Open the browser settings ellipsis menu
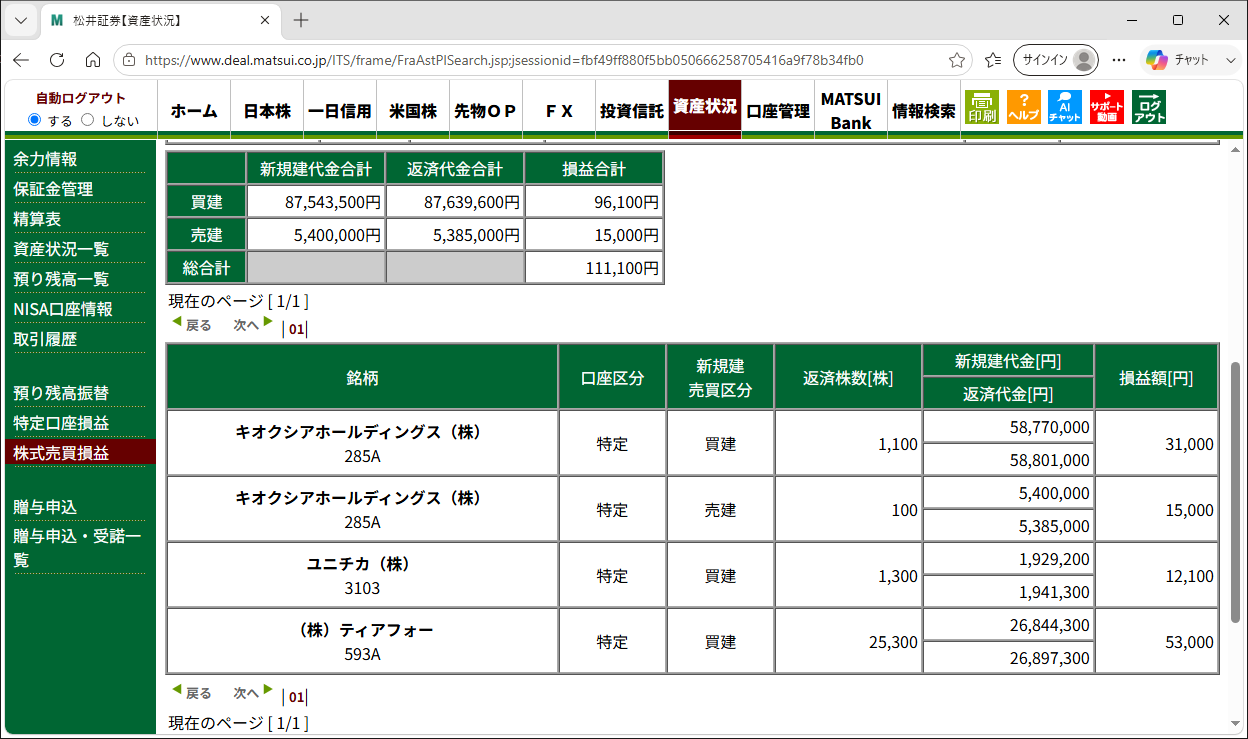This screenshot has width=1248, height=739. pyautogui.click(x=1119, y=60)
